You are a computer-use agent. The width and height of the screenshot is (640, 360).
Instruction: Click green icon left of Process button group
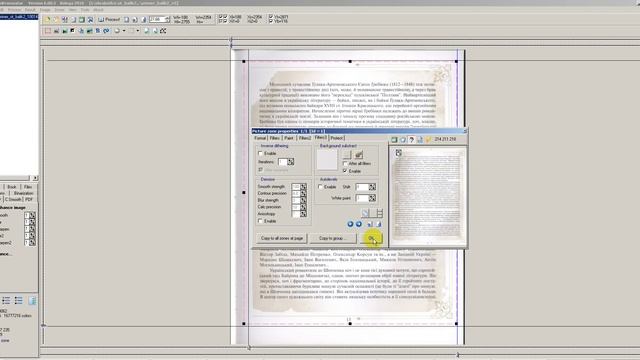(82, 19)
